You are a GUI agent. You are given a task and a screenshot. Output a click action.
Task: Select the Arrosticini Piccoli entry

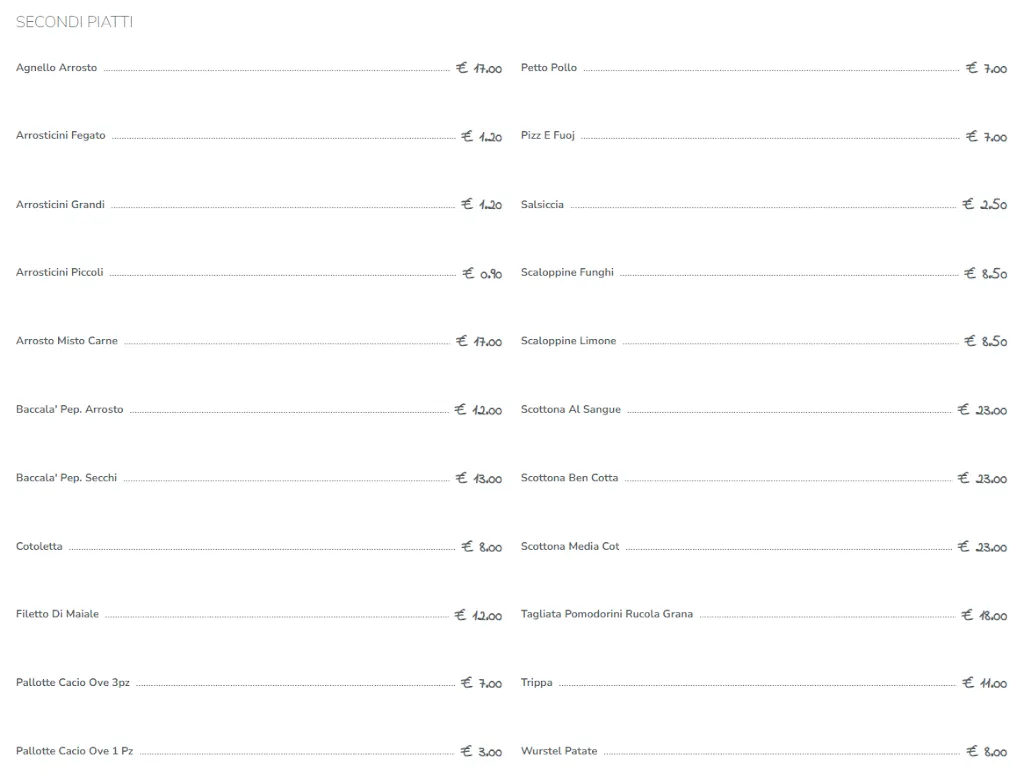coord(60,273)
